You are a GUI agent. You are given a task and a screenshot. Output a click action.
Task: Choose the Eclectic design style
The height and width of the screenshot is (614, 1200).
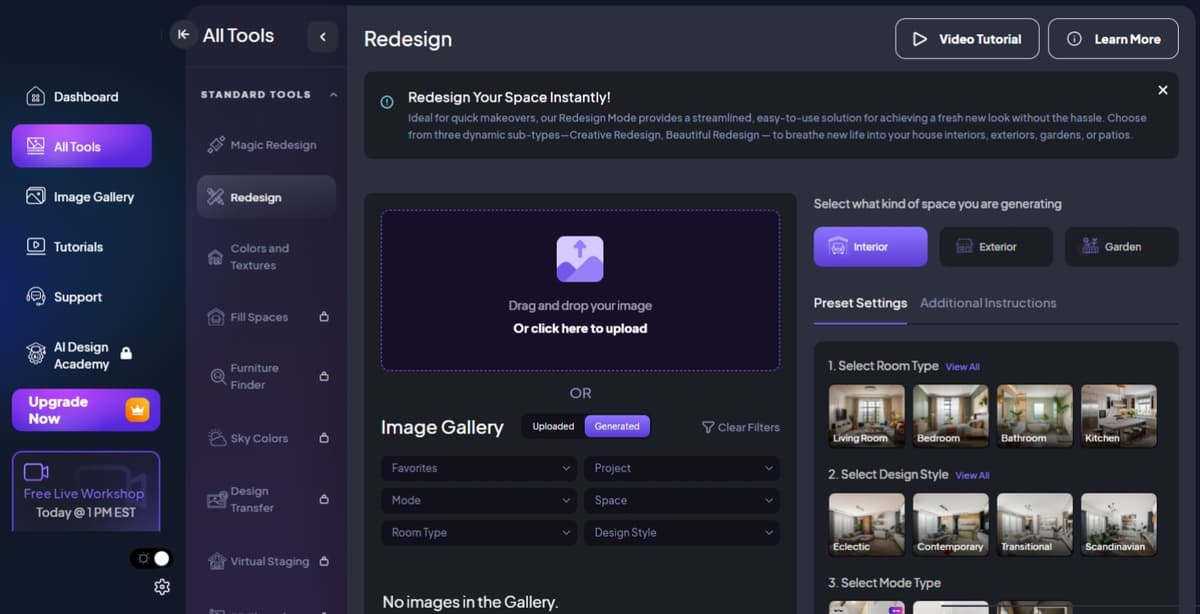(x=867, y=524)
